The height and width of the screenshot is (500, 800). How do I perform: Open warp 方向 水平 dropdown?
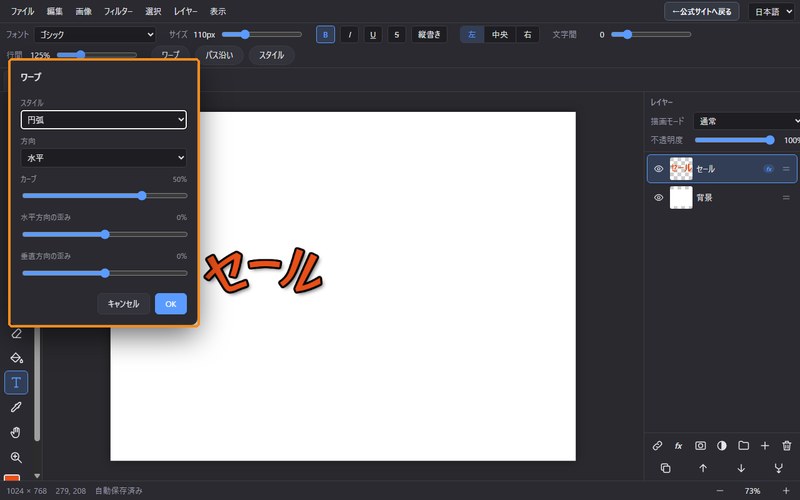tap(104, 158)
